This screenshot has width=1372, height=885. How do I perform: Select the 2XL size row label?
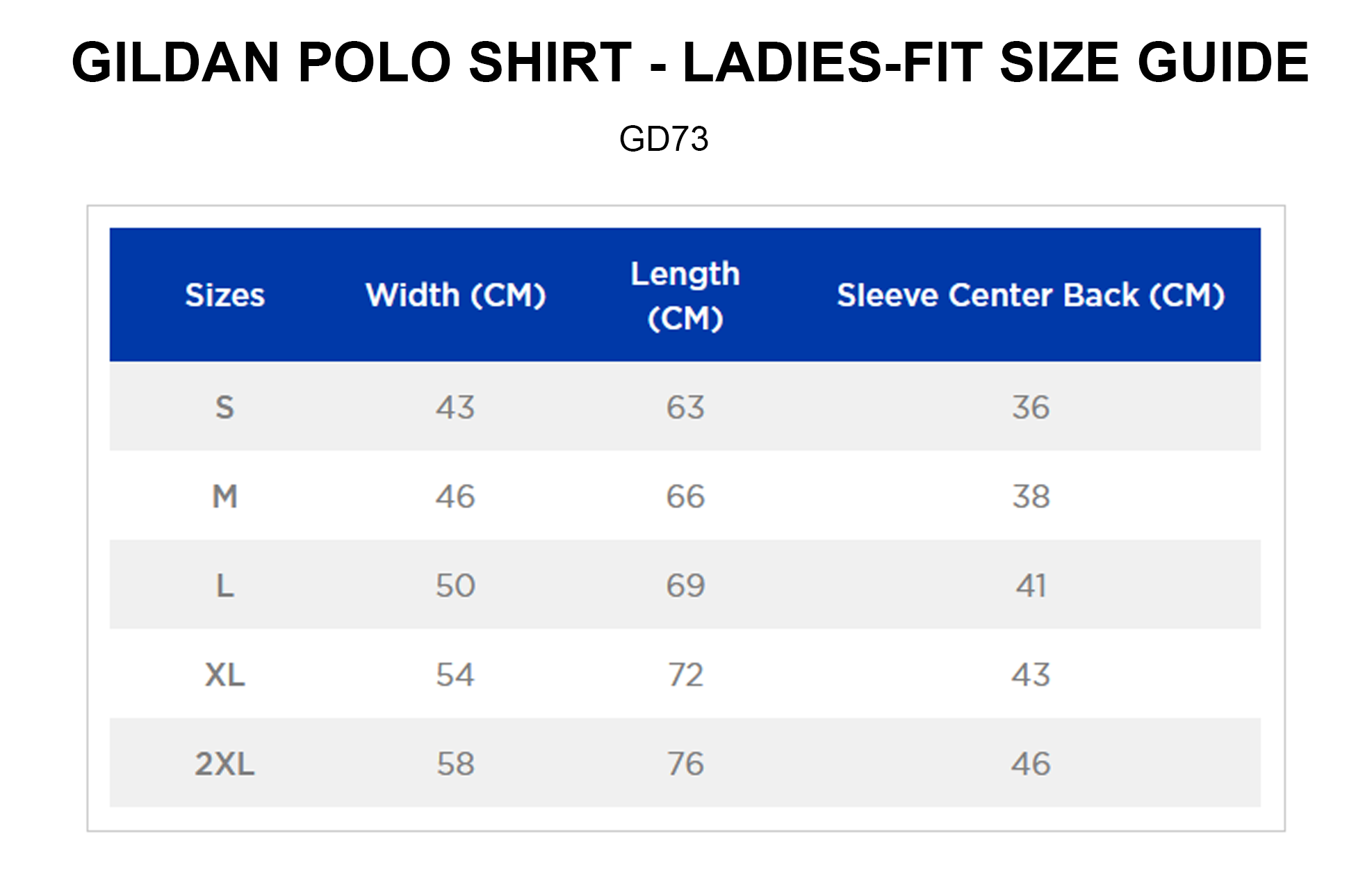click(x=224, y=763)
